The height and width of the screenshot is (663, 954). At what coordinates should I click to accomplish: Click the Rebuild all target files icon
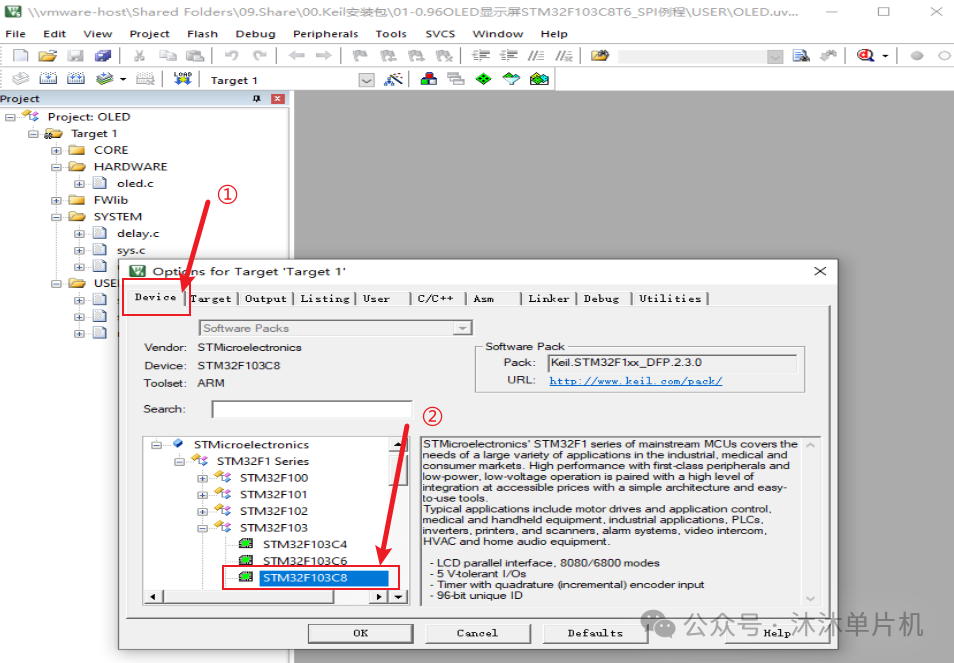(x=75, y=79)
